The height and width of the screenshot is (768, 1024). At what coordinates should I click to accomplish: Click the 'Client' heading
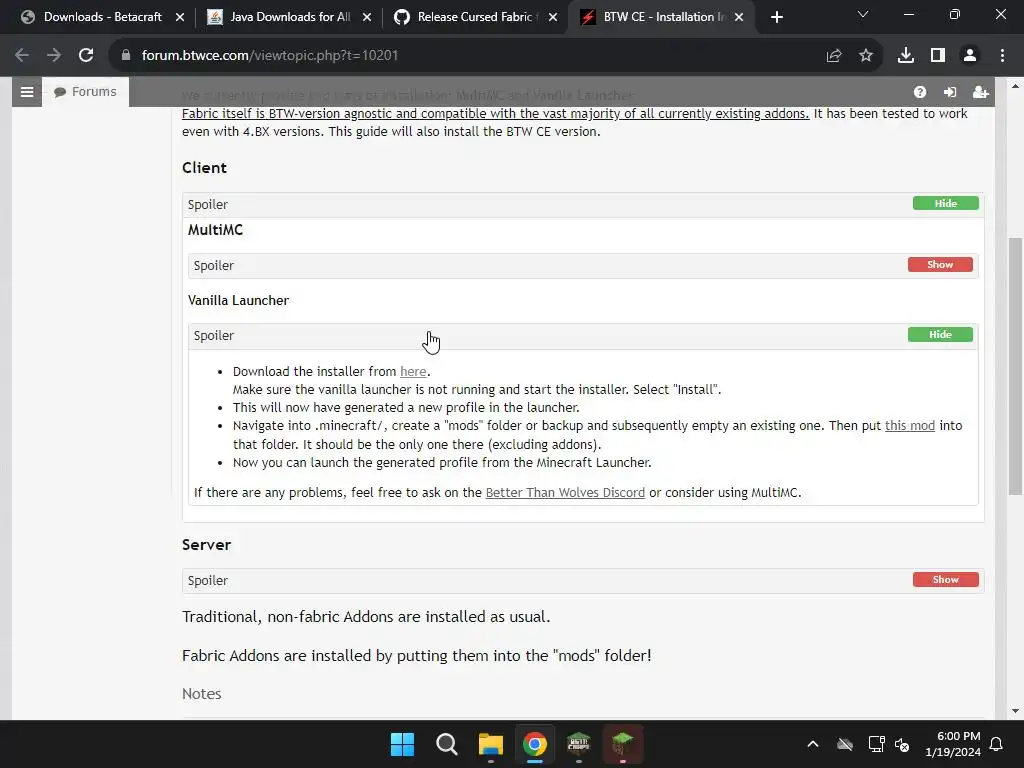tap(204, 168)
